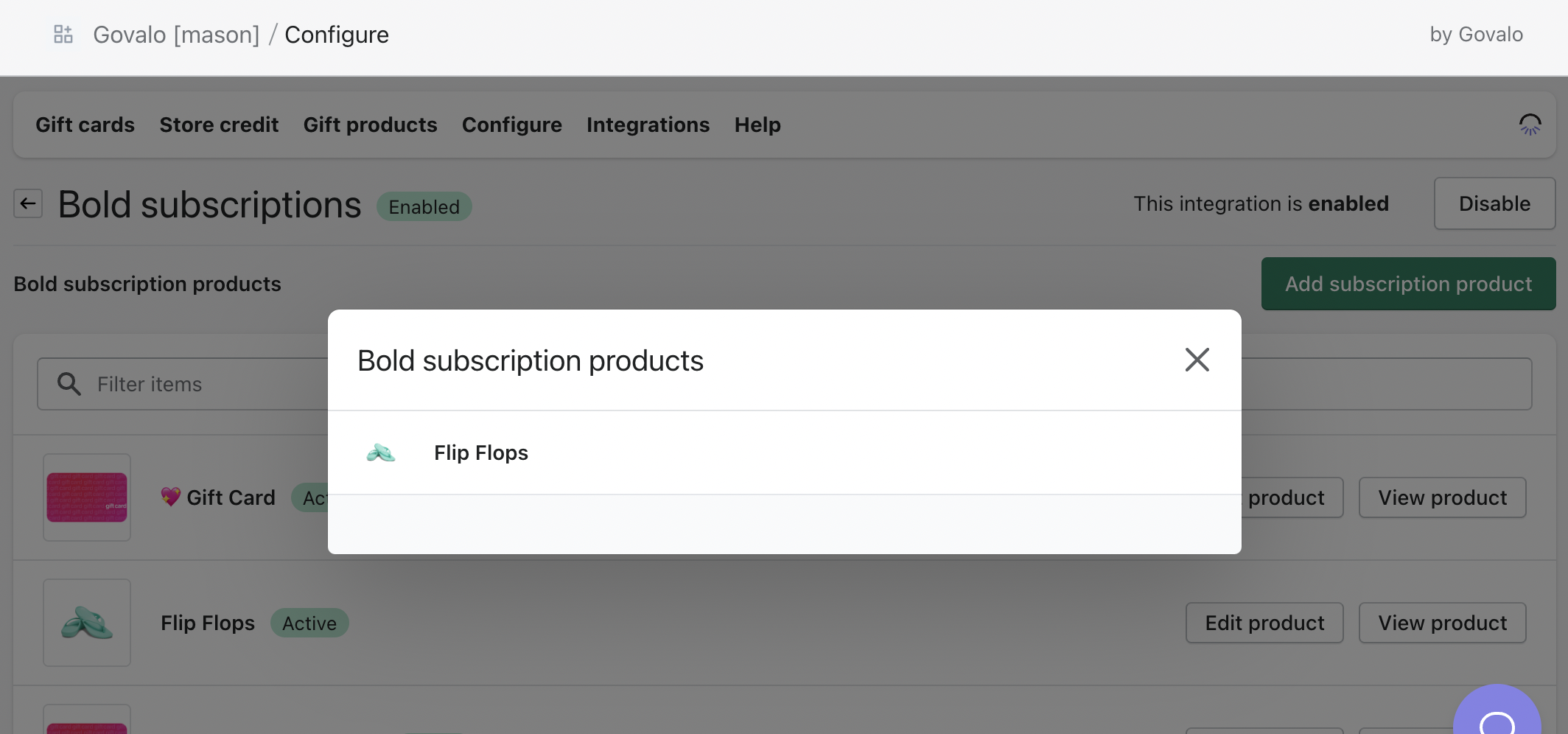
Task: Close the Bold subscription products dialog
Action: 1197,360
